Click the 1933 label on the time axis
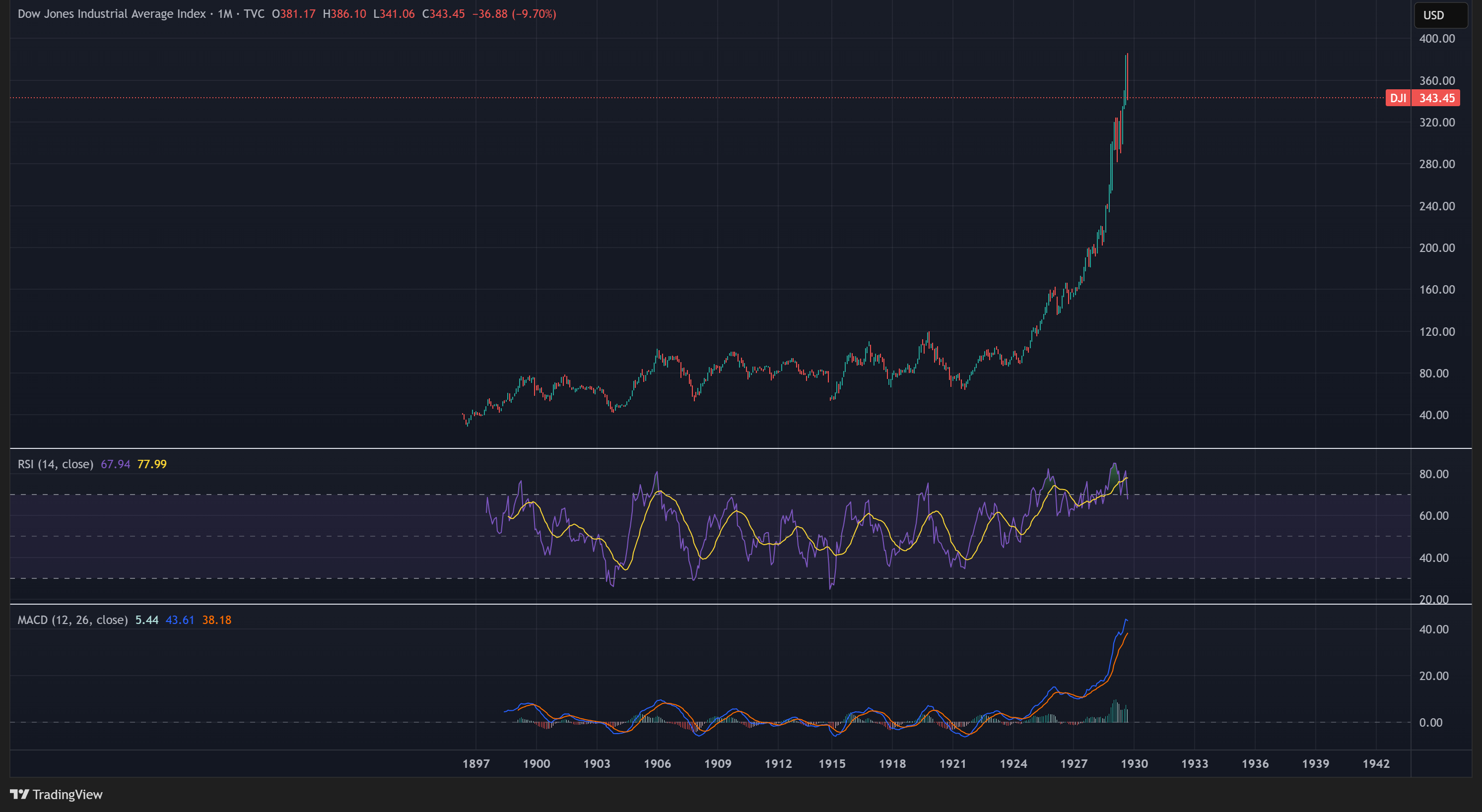Viewport: 1482px width, 812px height. point(1194,764)
